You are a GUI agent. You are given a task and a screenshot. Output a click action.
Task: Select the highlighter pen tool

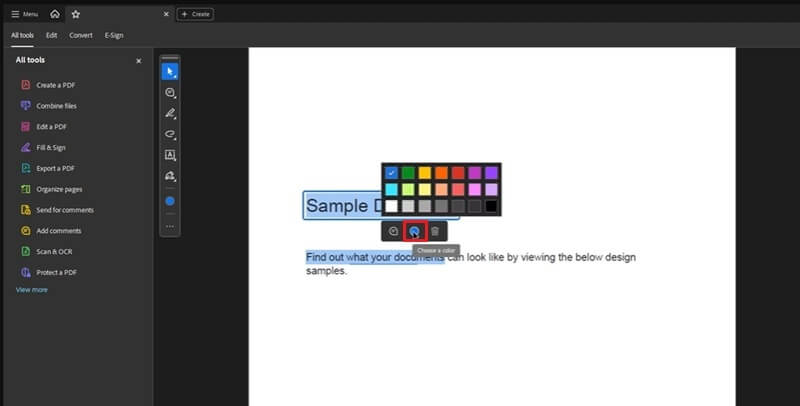click(170, 113)
